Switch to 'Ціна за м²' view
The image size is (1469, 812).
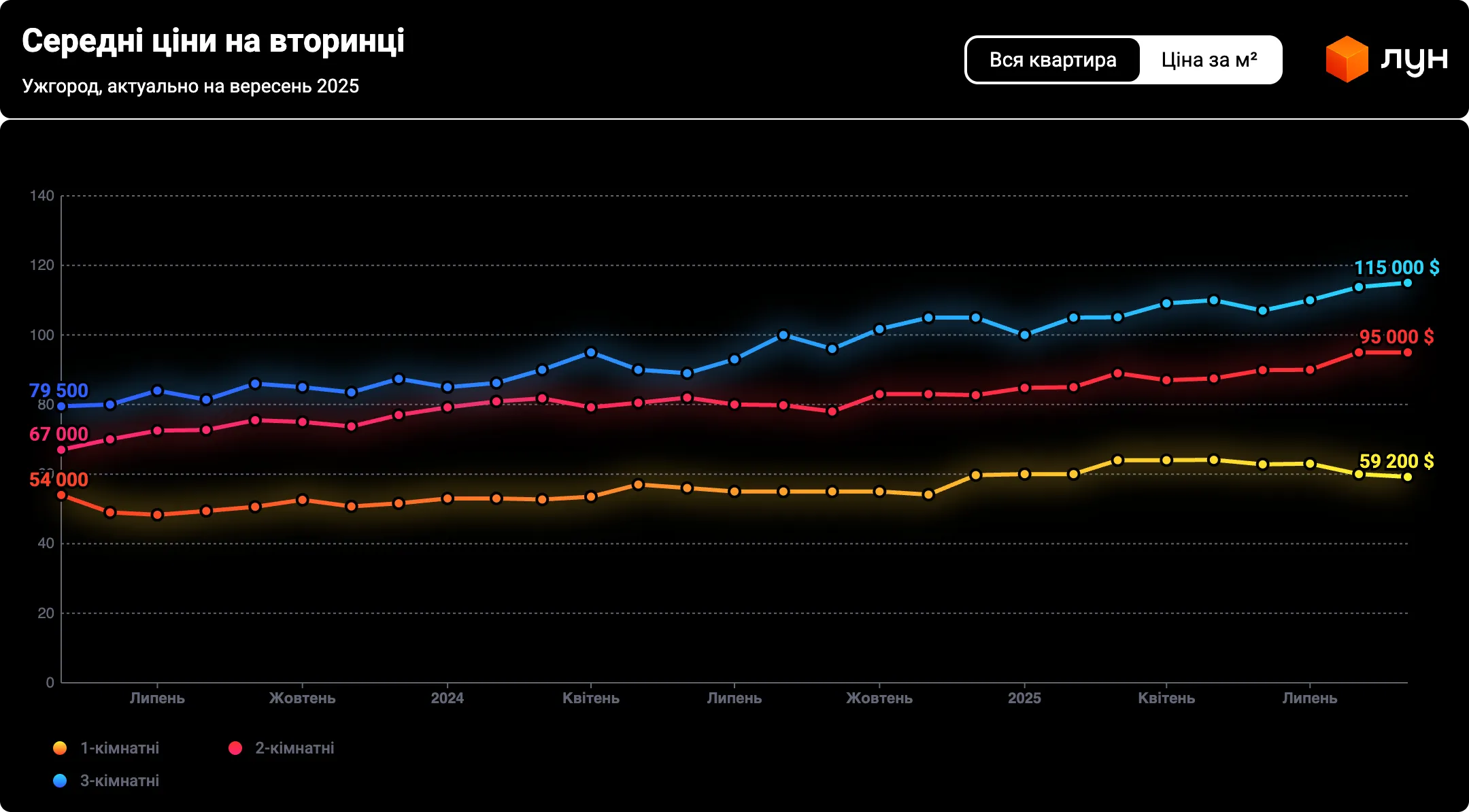(1209, 60)
